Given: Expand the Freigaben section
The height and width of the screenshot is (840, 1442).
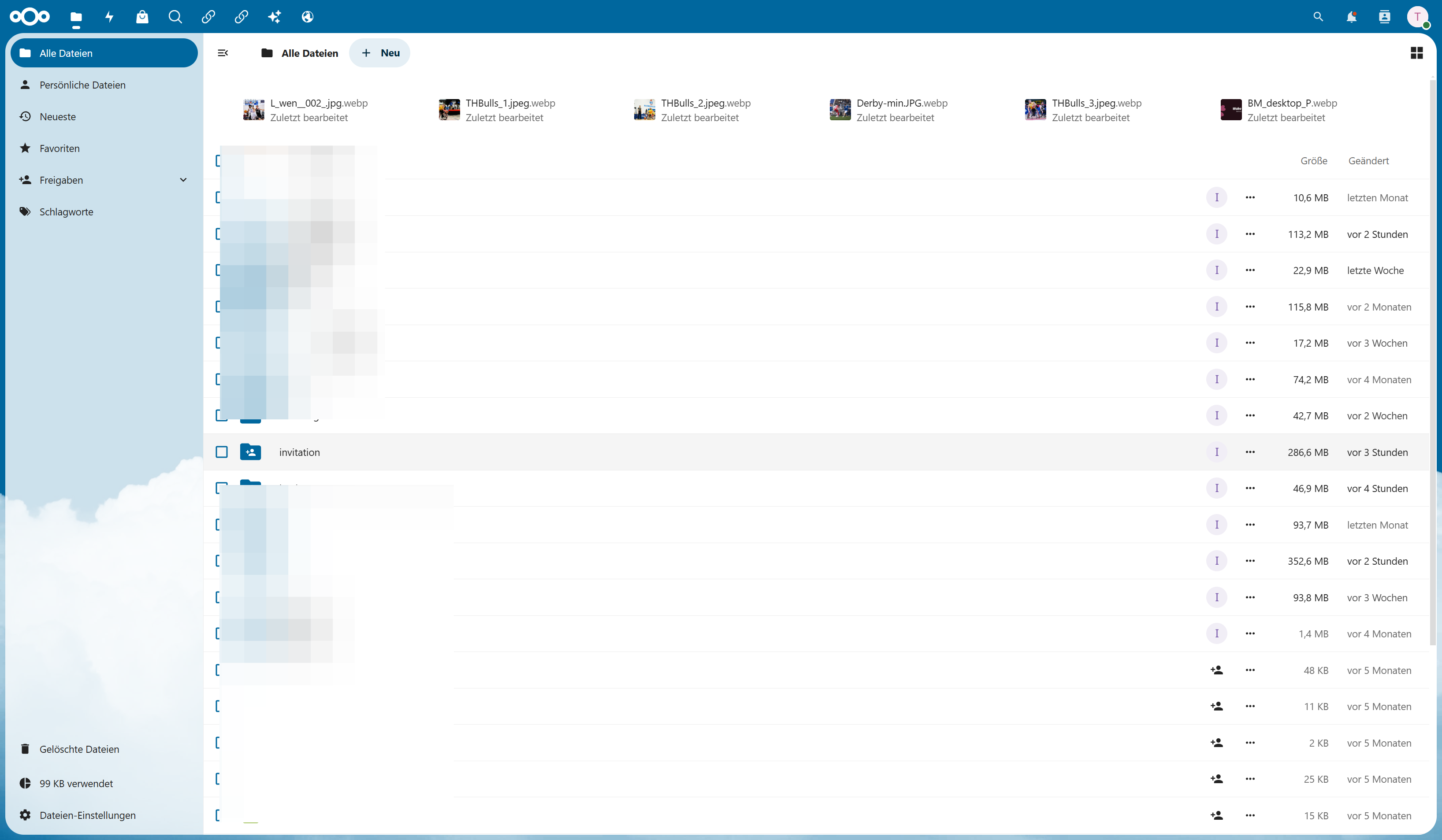Looking at the screenshot, I should (183, 180).
